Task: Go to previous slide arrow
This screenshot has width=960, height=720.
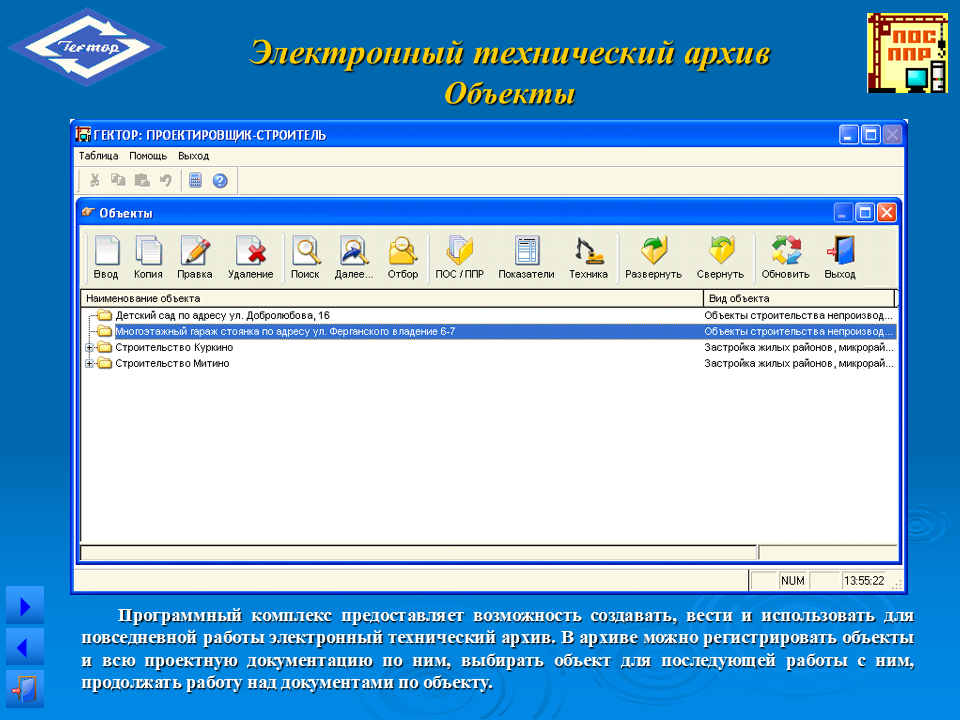Action: pyautogui.click(x=25, y=647)
